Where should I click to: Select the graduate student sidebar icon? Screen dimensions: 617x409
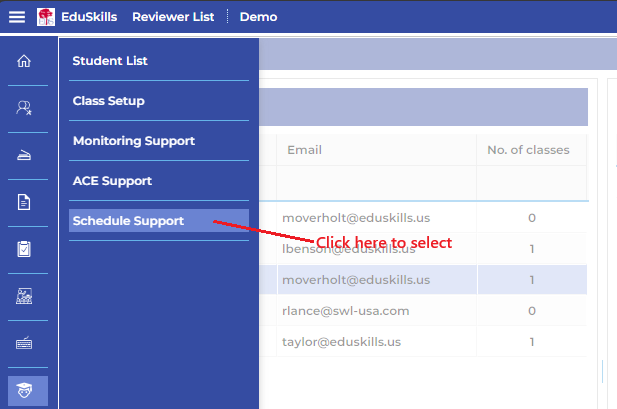28,390
